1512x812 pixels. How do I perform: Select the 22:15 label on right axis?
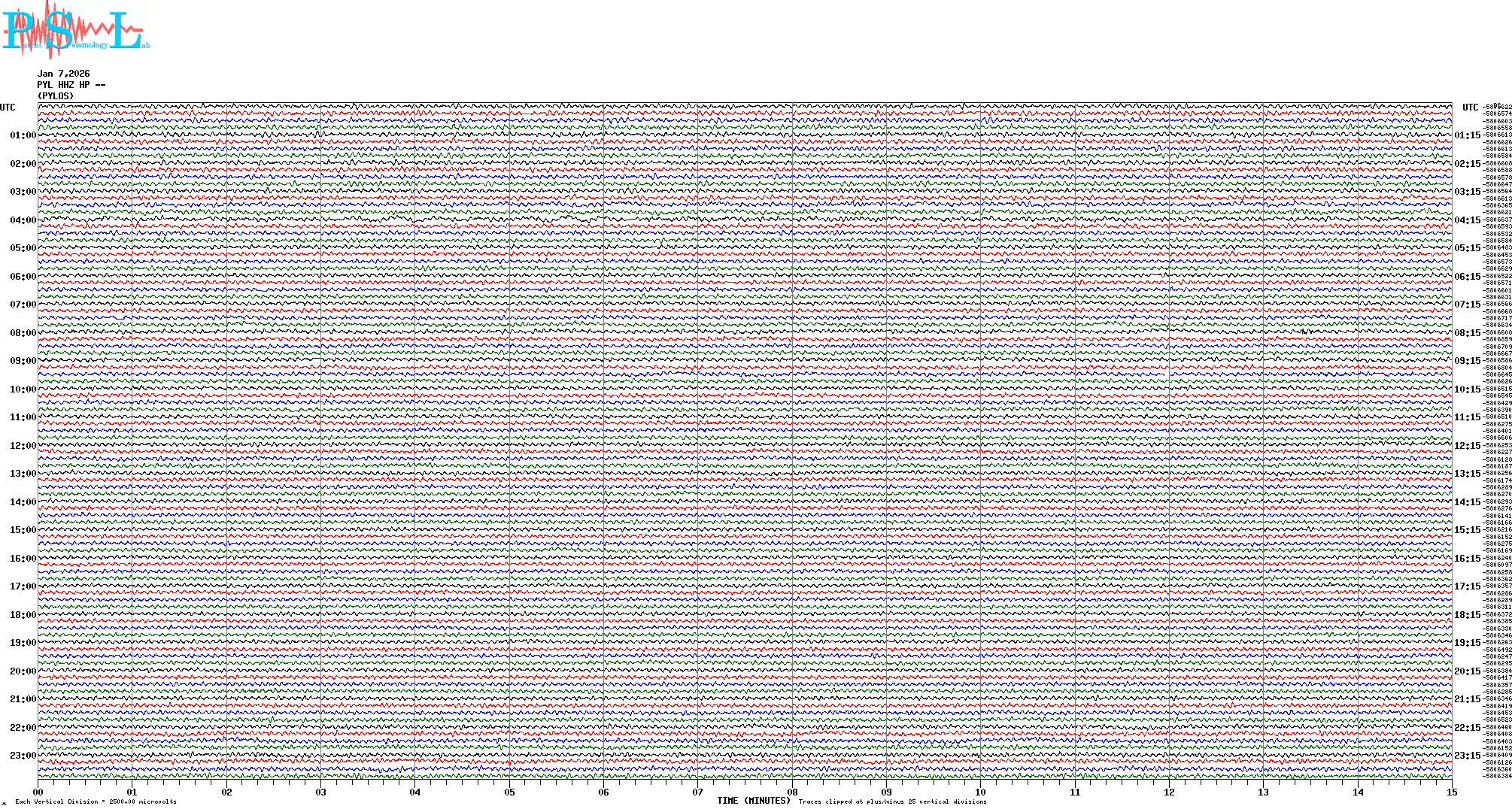pyautogui.click(x=1467, y=728)
